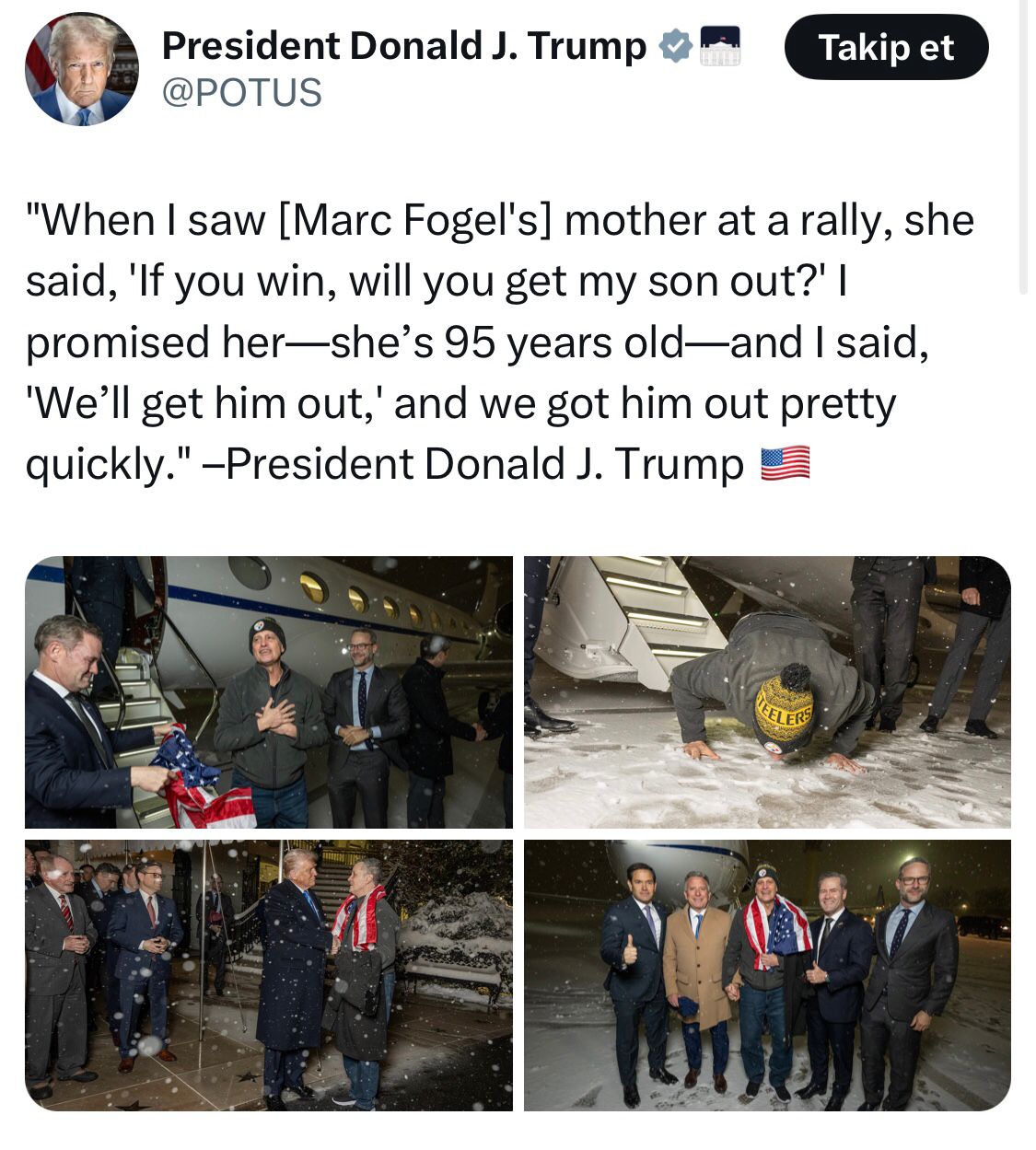The height and width of the screenshot is (1150, 1036).
Task: Click the American flag emoji ending the tweet
Action: click(x=786, y=463)
